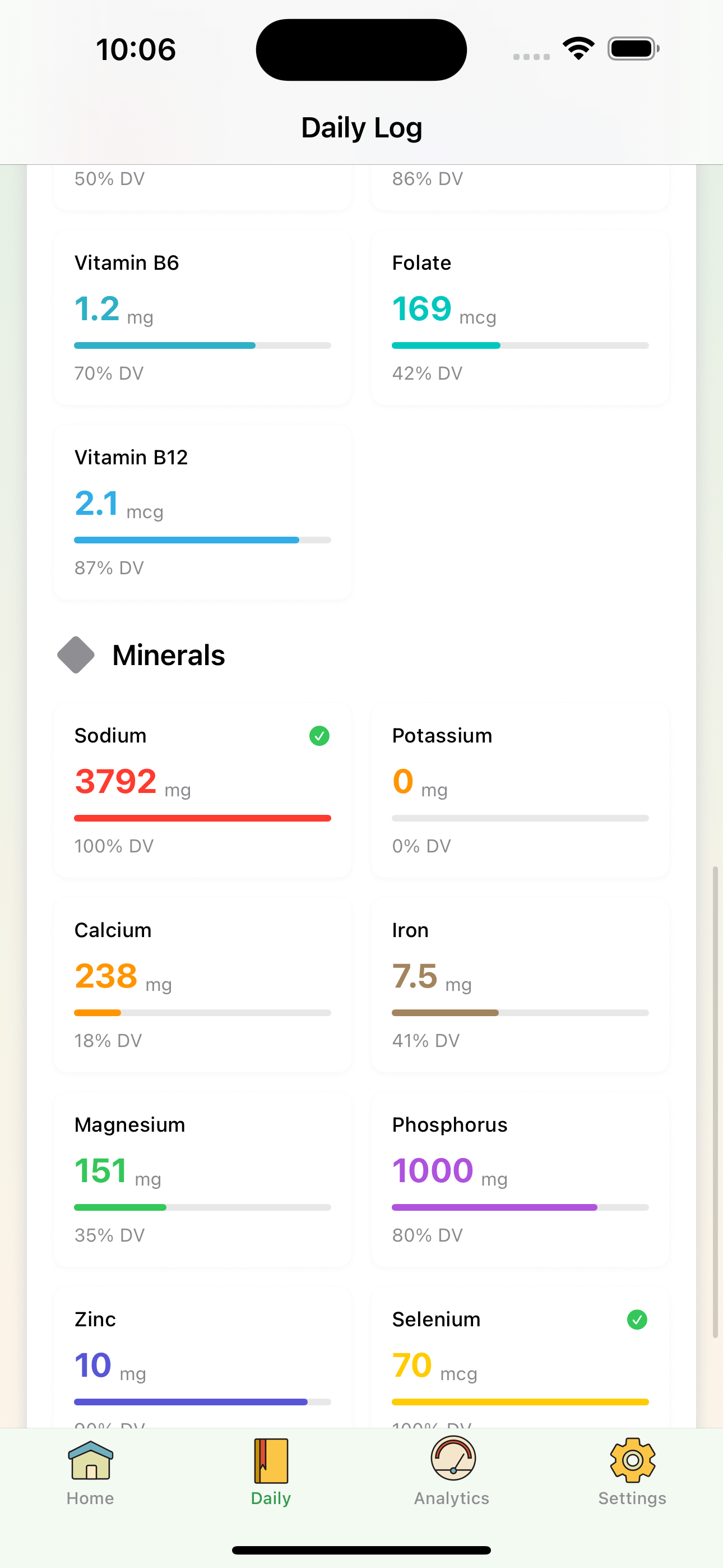Open the Vitamin B6 card

pos(203,318)
